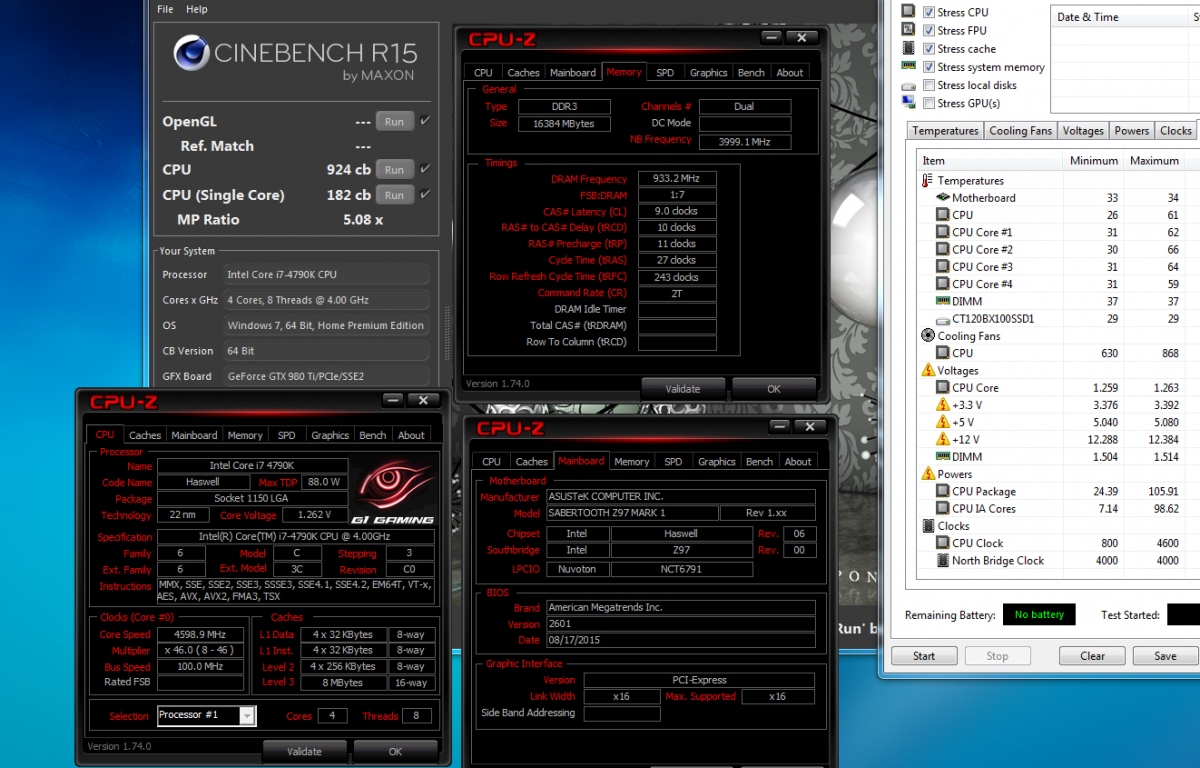Viewport: 1200px width, 768px height.
Task: Disable the Stress CPU checkbox
Action: (x=929, y=12)
